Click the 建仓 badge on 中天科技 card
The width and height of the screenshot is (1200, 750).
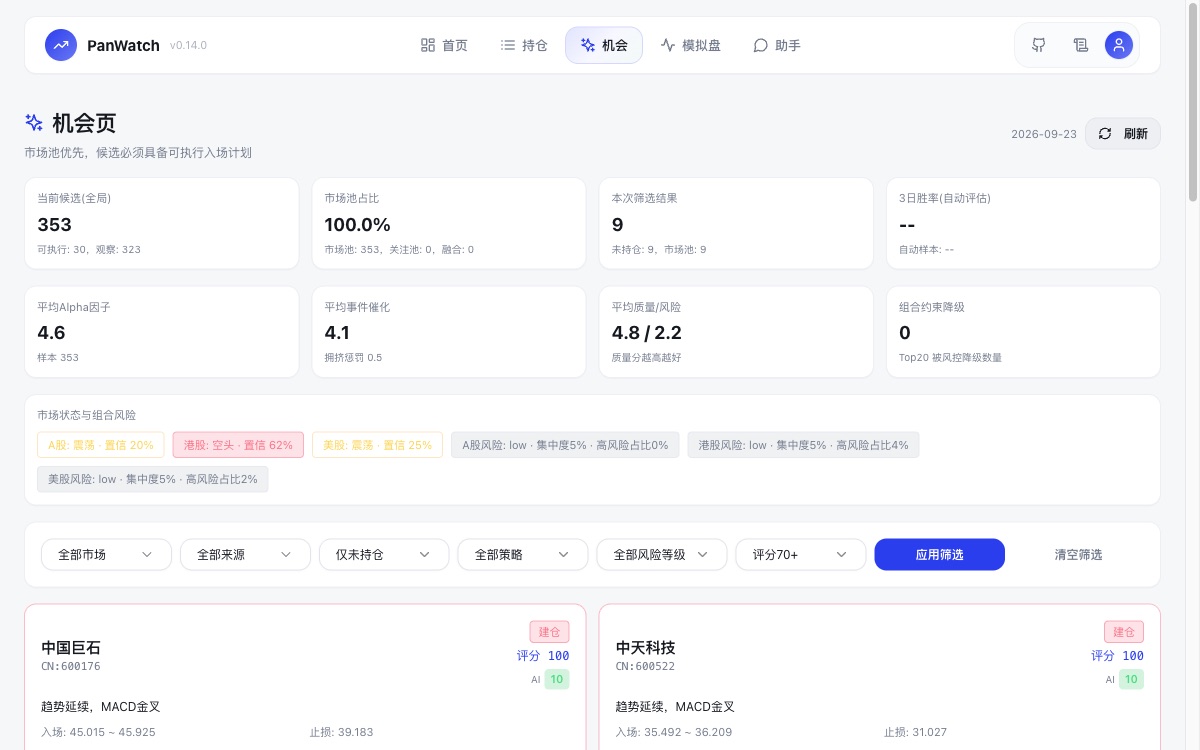pyautogui.click(x=1124, y=632)
